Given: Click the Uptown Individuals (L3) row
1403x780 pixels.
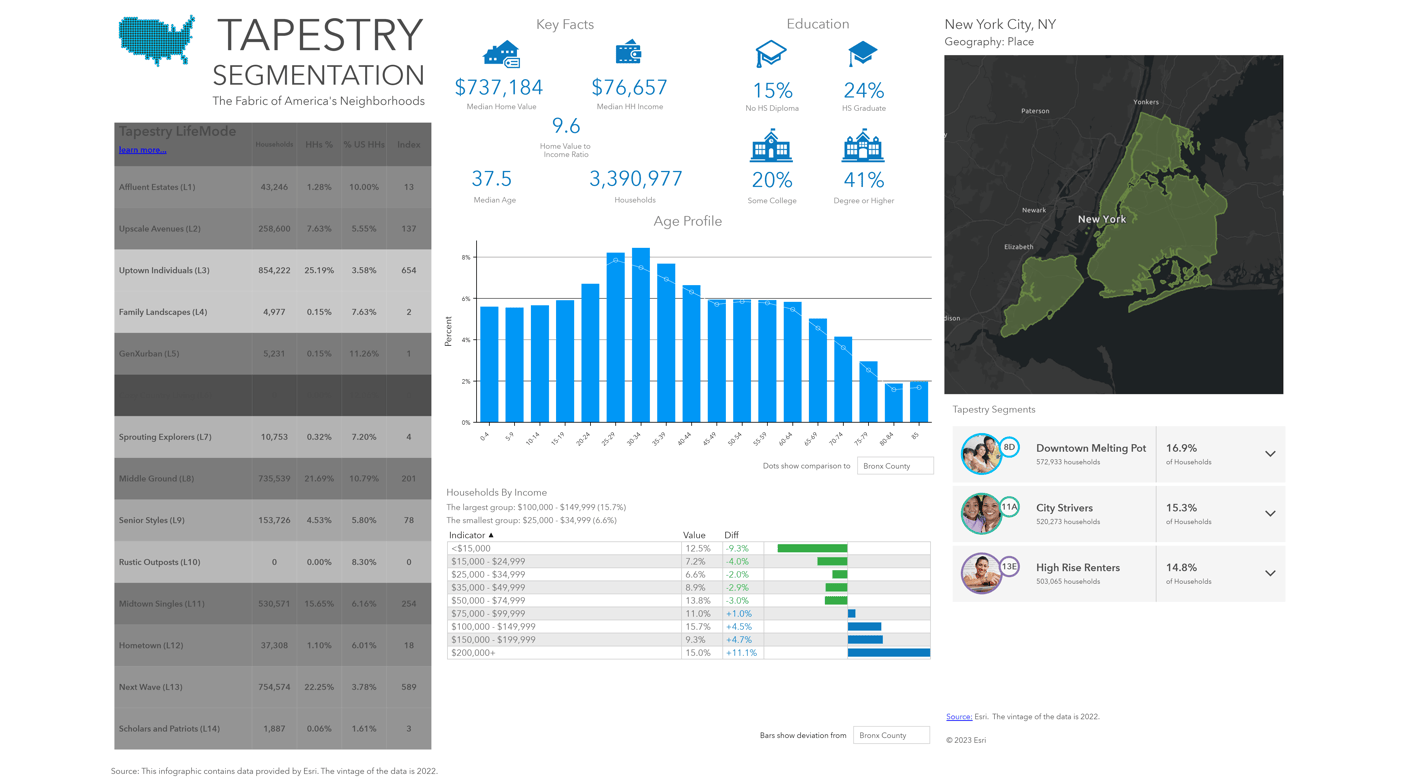Looking at the screenshot, I should 273,270.
